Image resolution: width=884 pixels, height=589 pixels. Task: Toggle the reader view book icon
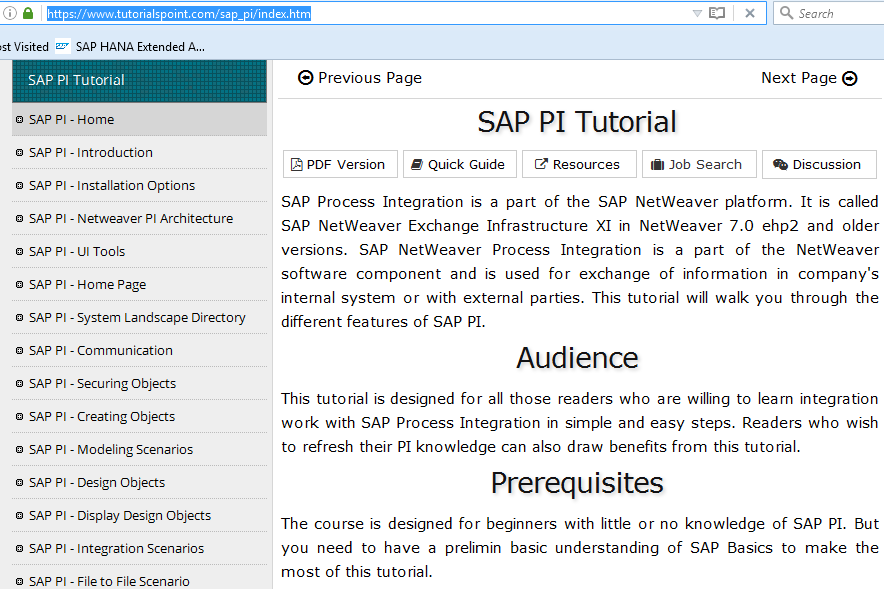click(717, 13)
